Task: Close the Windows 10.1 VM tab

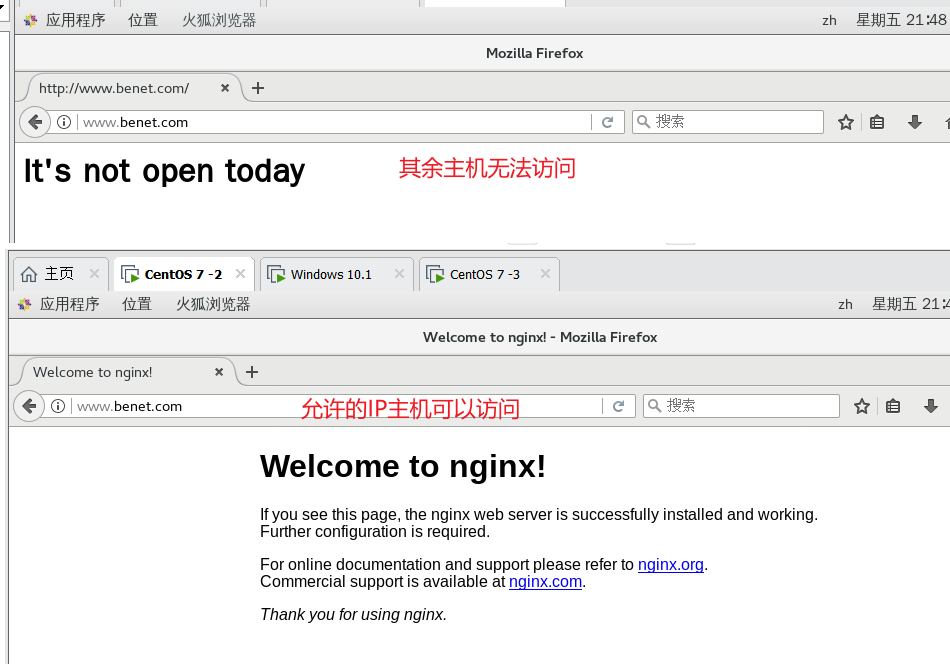Action: click(x=399, y=274)
